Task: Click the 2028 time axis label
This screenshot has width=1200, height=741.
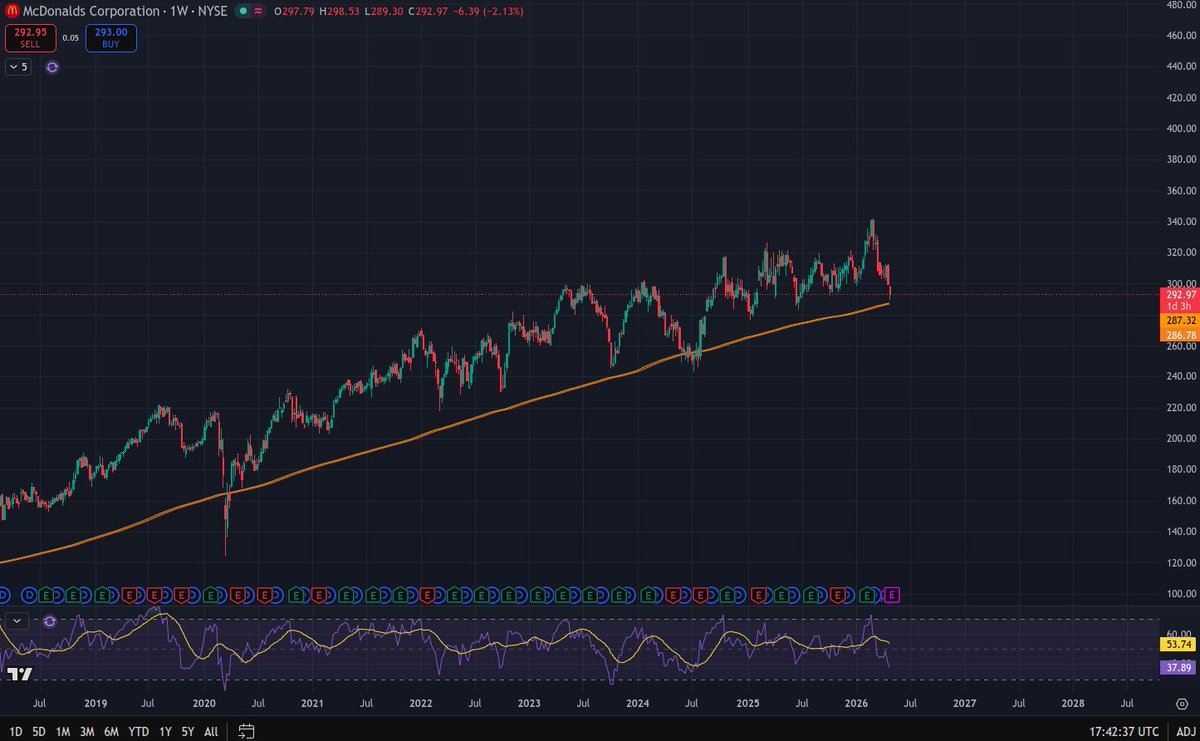Action: coord(1072,704)
